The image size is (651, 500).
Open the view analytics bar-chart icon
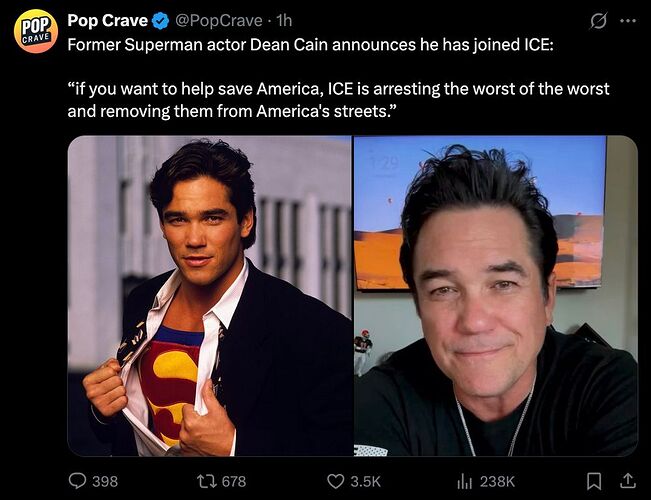[465, 481]
